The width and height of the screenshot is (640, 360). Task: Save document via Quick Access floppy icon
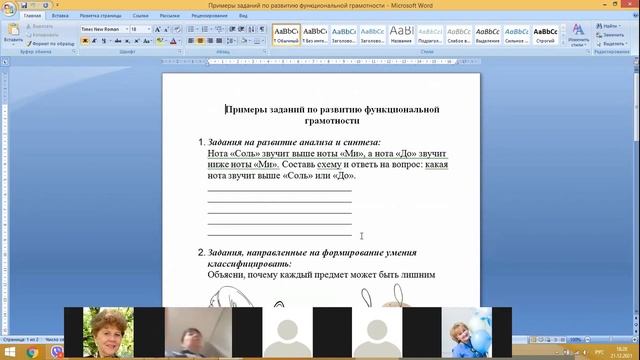[24, 5]
